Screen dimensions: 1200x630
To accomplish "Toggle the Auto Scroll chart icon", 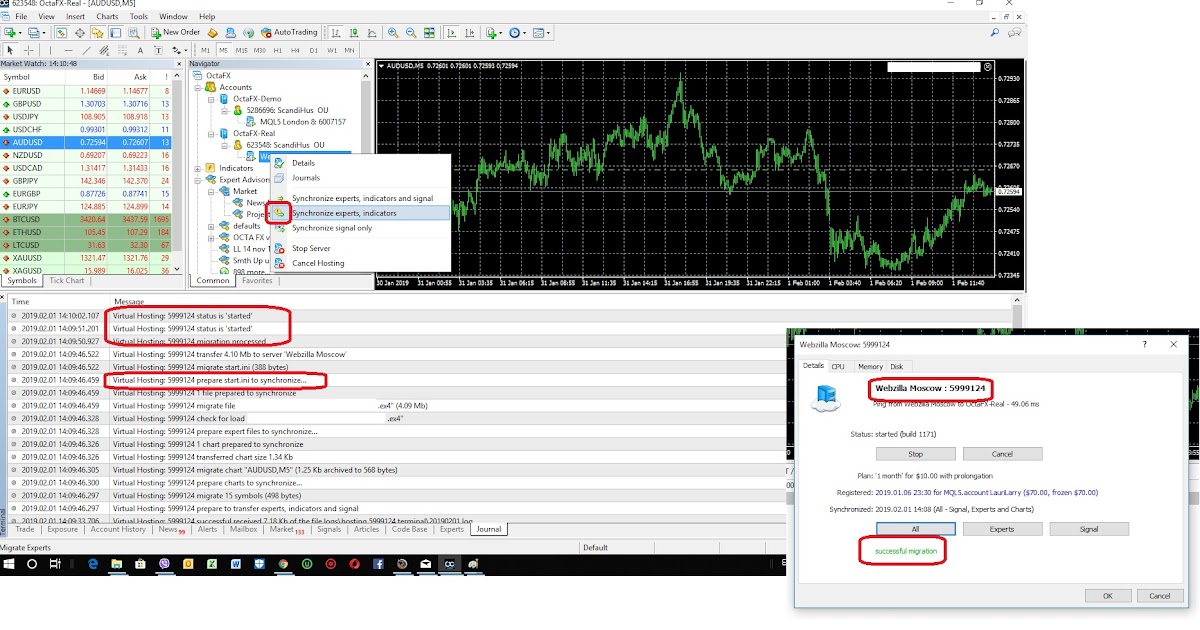I will tap(452, 32).
